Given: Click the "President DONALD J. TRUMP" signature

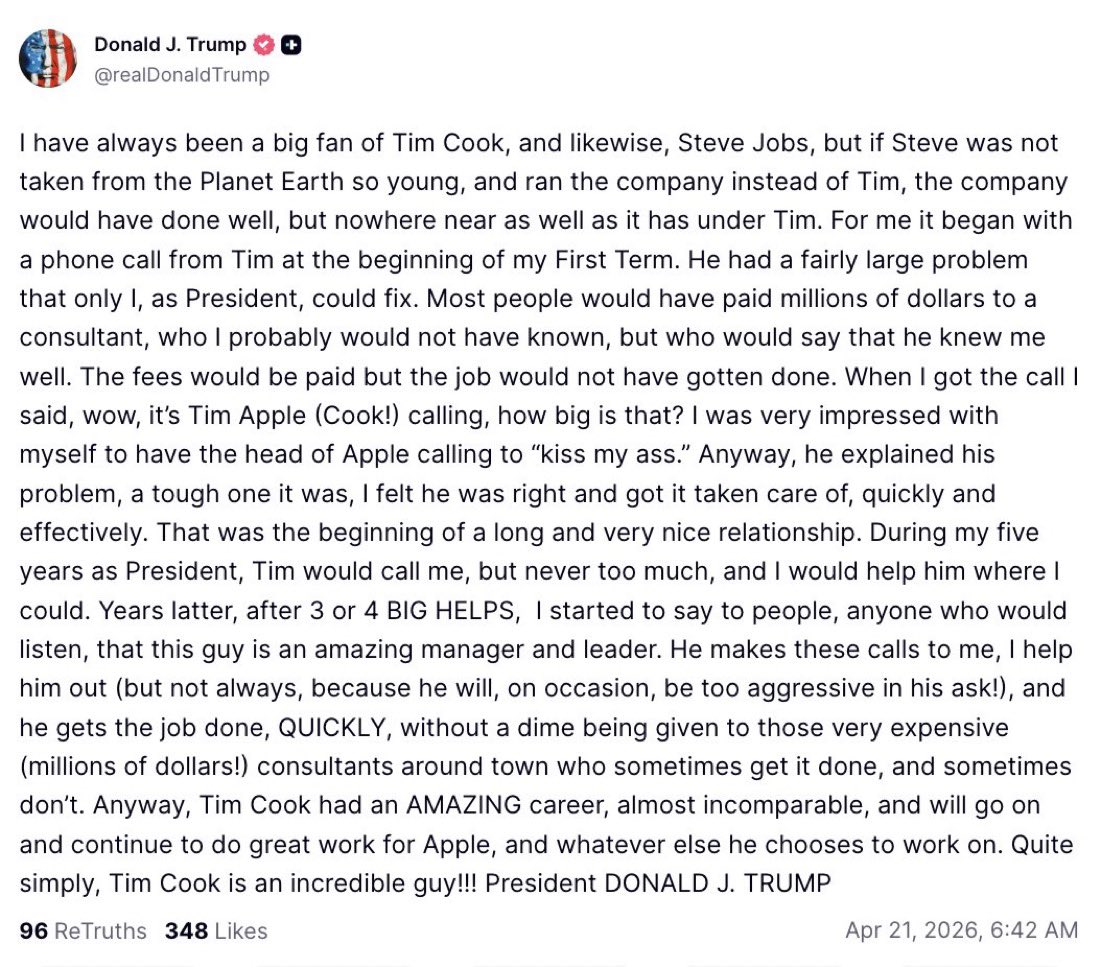Looking at the screenshot, I should 659,883.
